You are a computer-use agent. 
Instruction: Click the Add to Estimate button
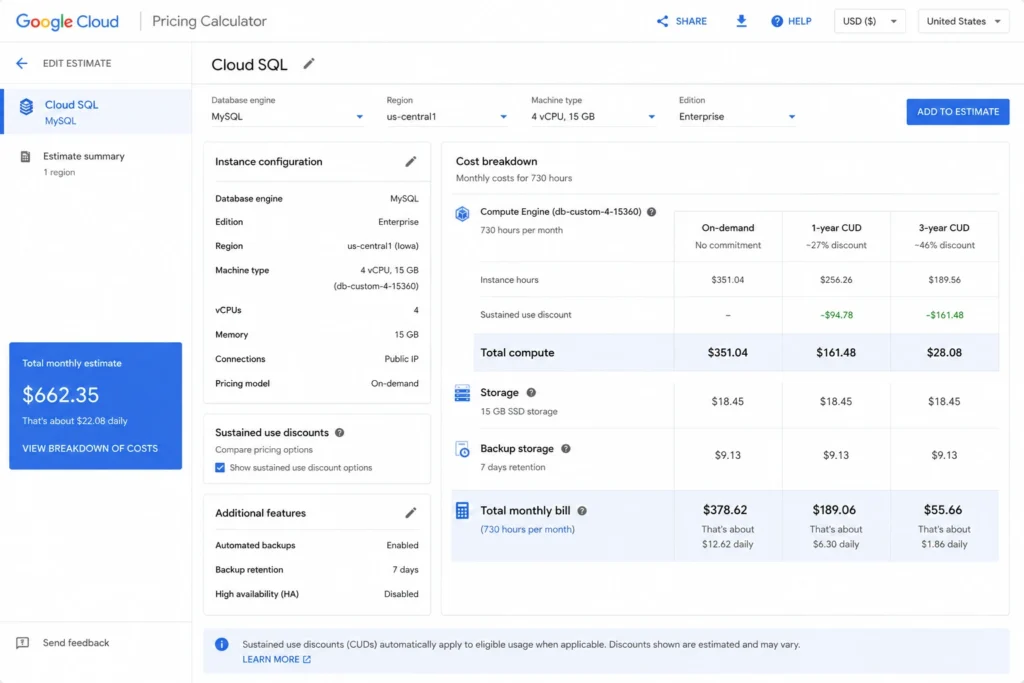click(x=957, y=112)
